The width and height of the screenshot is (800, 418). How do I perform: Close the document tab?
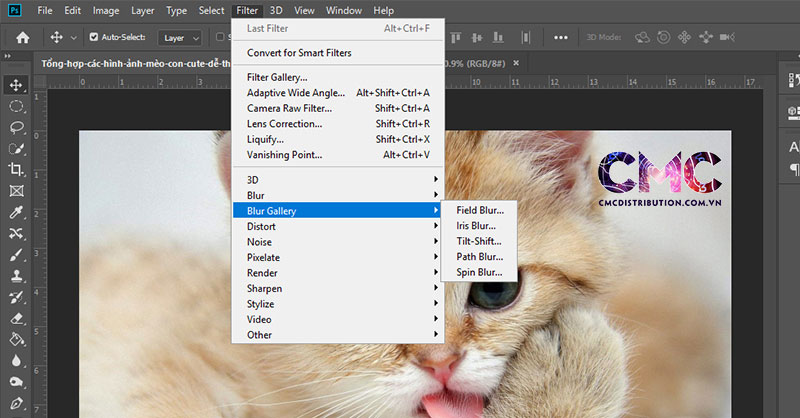516,63
